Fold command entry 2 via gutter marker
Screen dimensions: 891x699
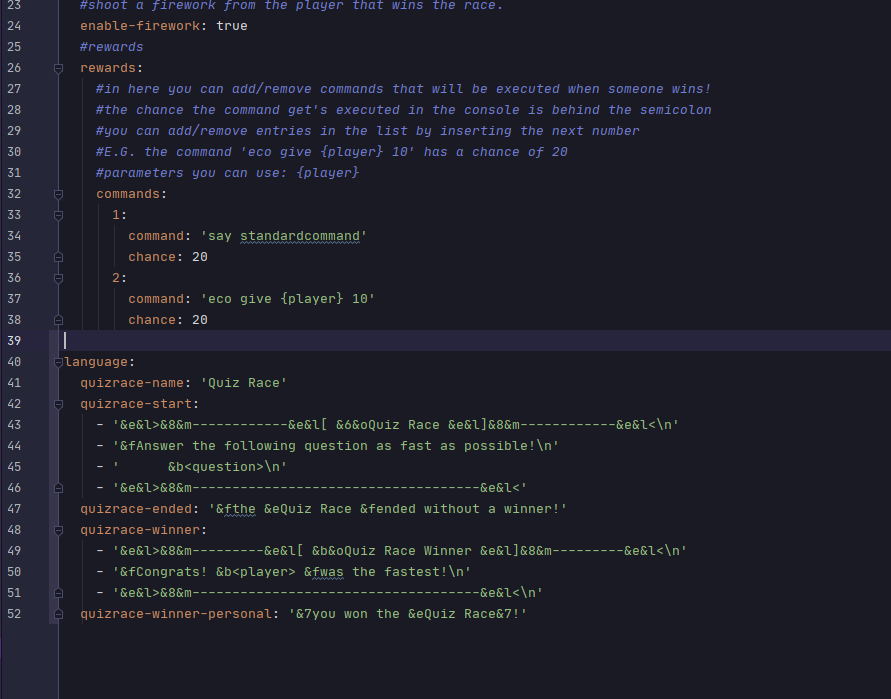58,278
